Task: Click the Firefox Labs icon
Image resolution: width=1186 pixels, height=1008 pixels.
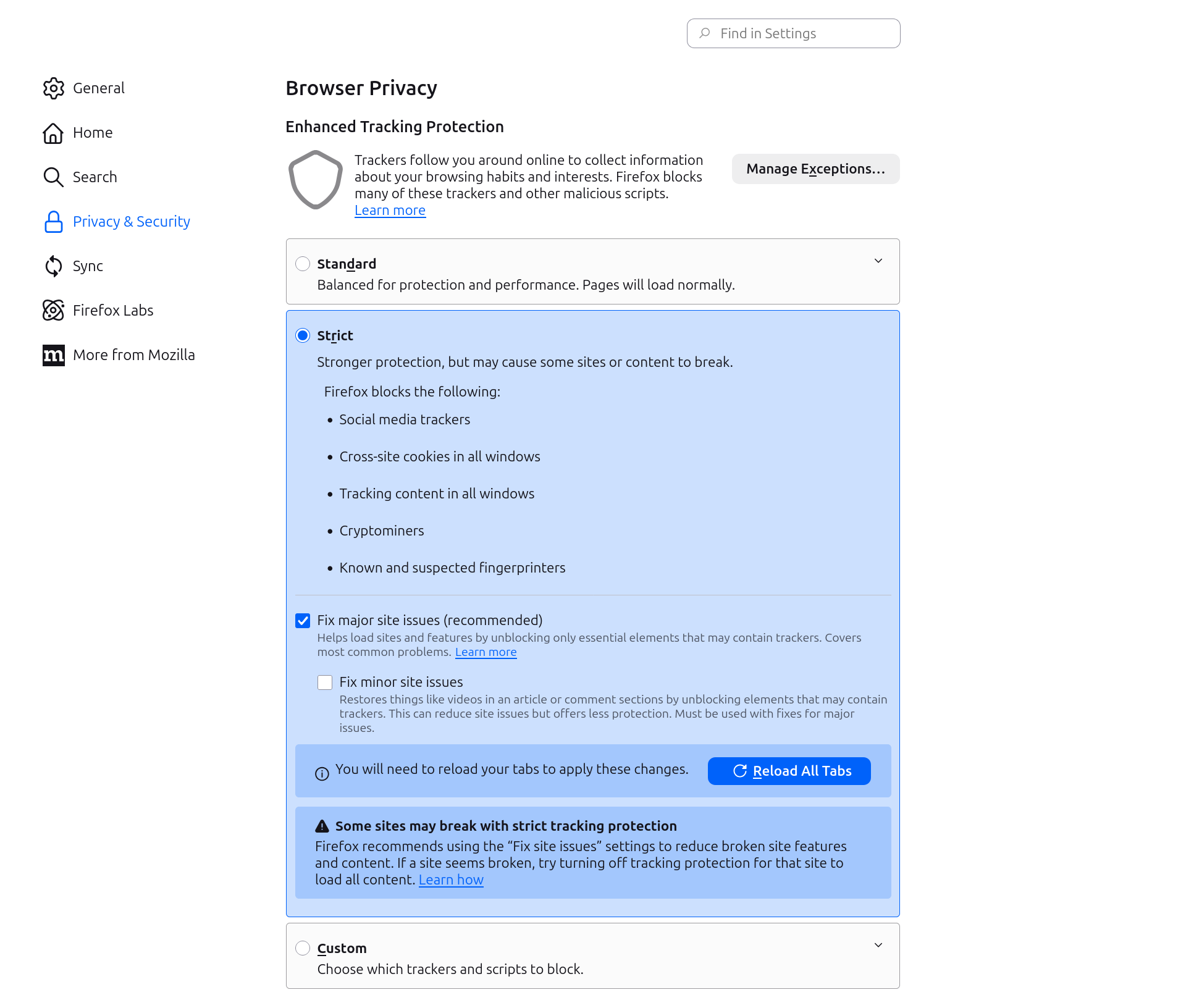Action: [54, 311]
